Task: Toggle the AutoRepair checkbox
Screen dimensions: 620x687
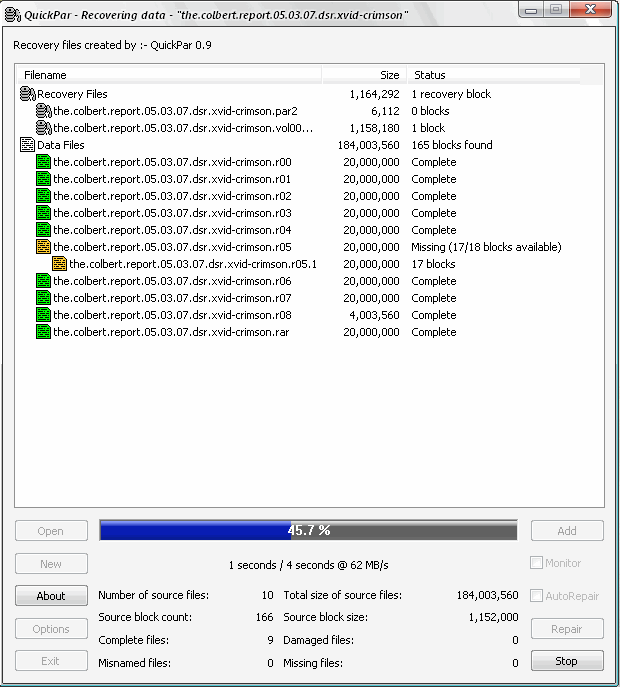Action: tap(536, 595)
